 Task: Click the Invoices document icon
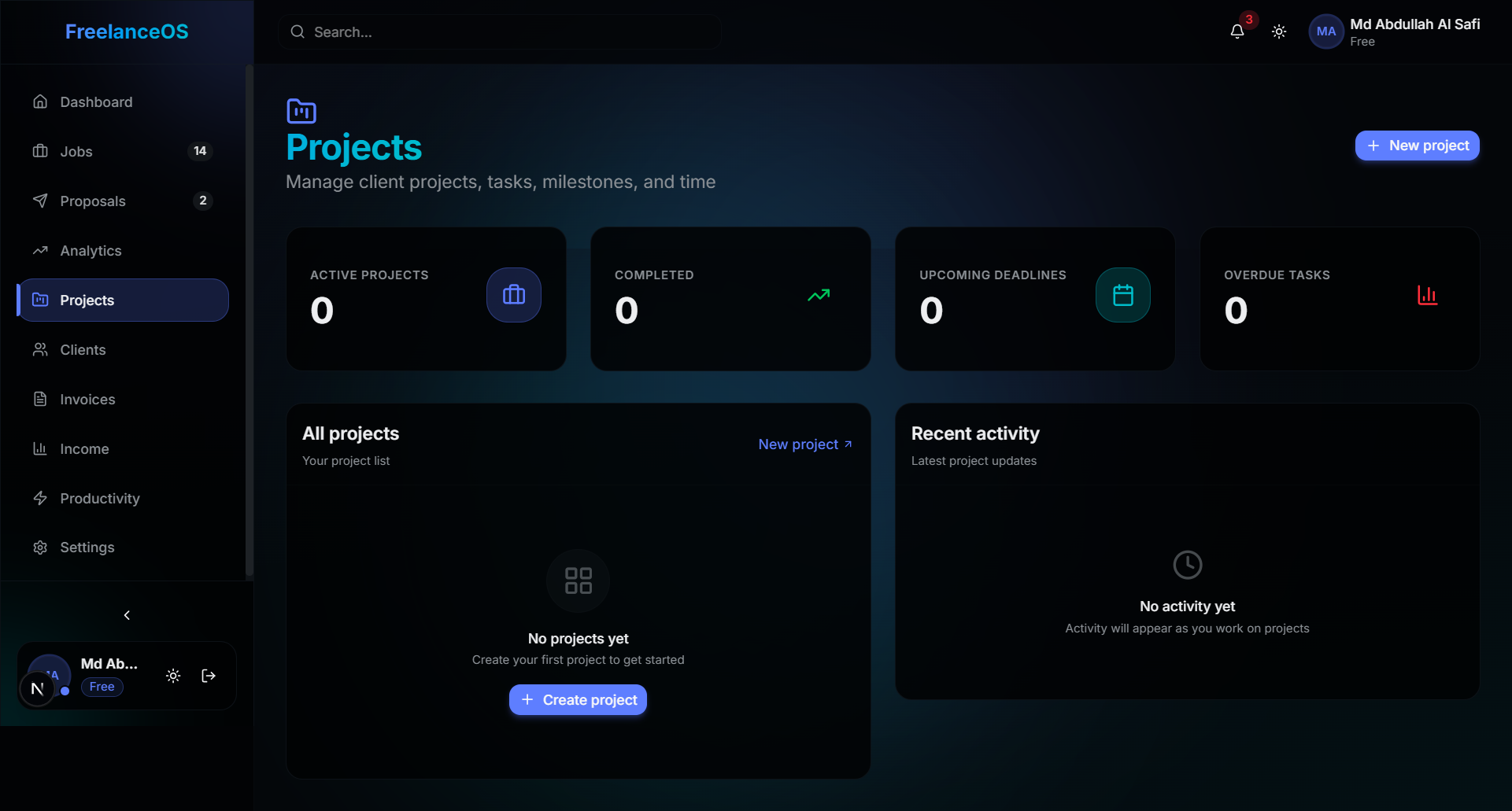pos(40,399)
